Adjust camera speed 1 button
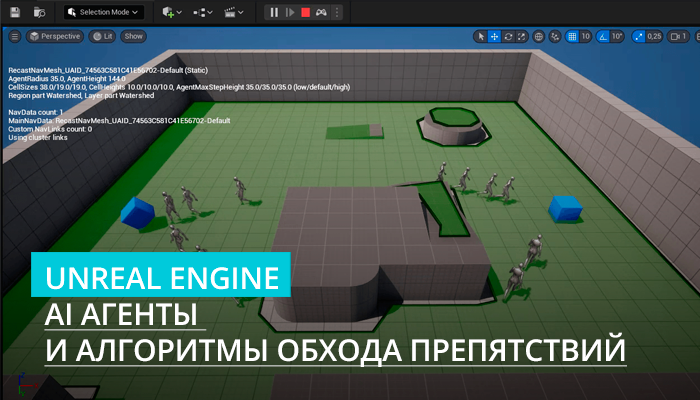700x400 pixels. click(678, 37)
